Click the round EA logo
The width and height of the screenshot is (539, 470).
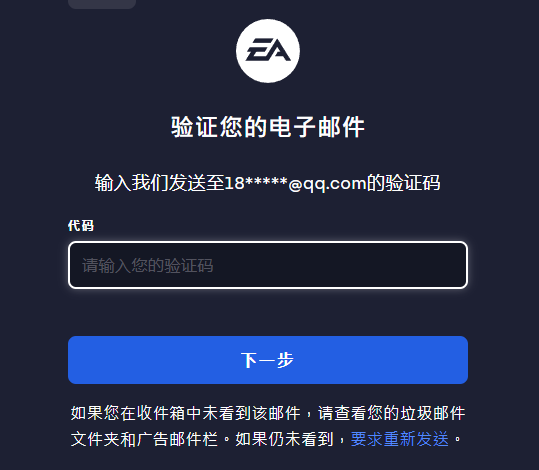[x=268, y=51]
